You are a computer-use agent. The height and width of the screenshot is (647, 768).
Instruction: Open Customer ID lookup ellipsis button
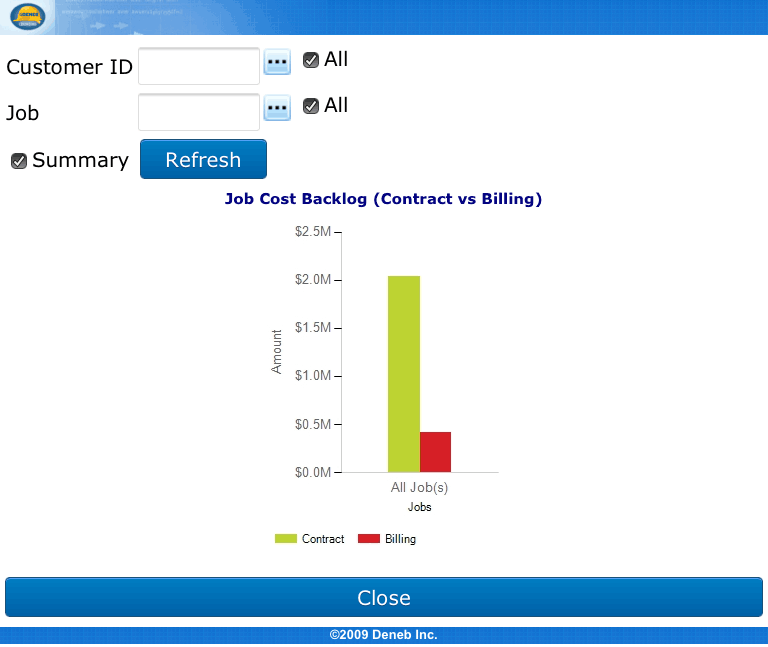click(x=277, y=62)
